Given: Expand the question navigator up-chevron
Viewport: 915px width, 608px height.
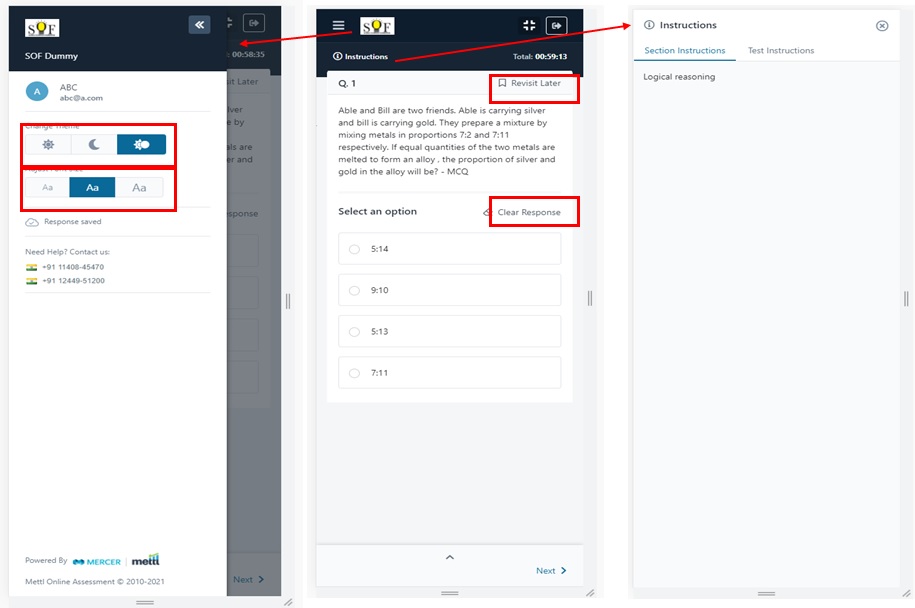Looking at the screenshot, I should [449, 557].
